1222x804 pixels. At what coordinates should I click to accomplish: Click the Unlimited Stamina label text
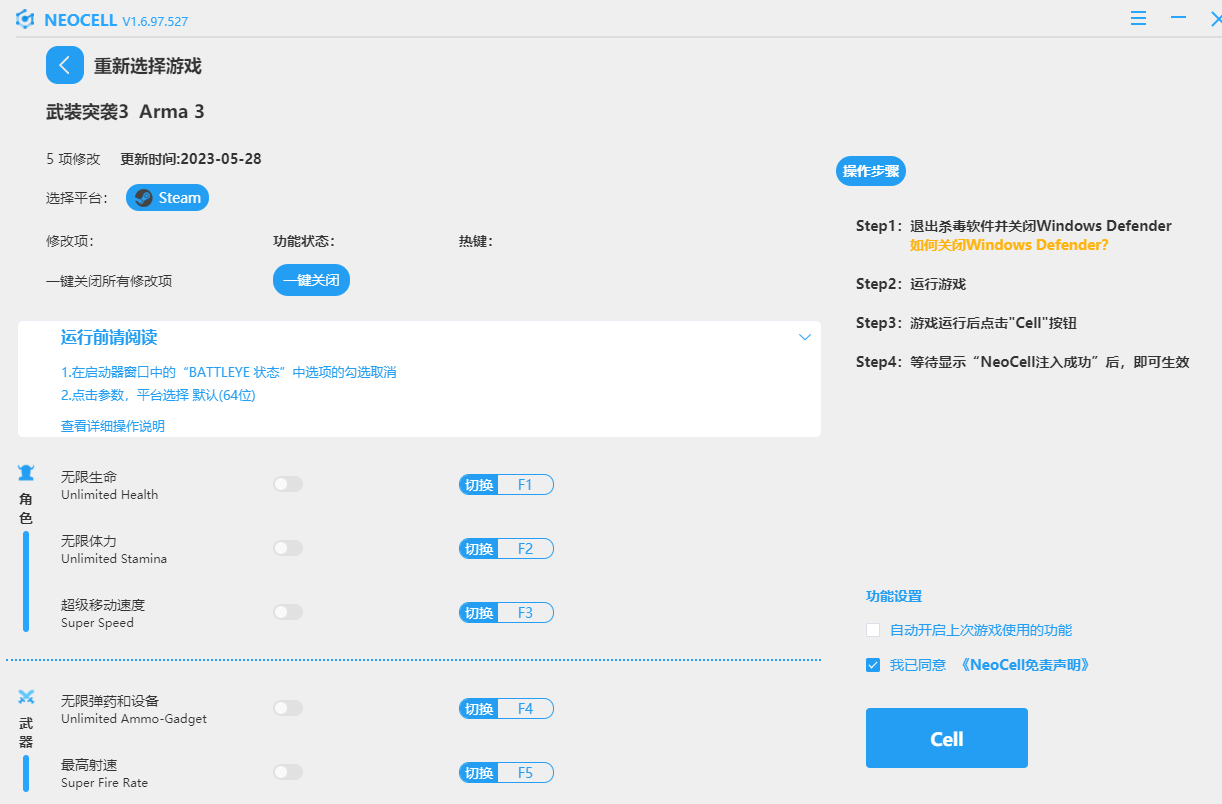tap(114, 559)
